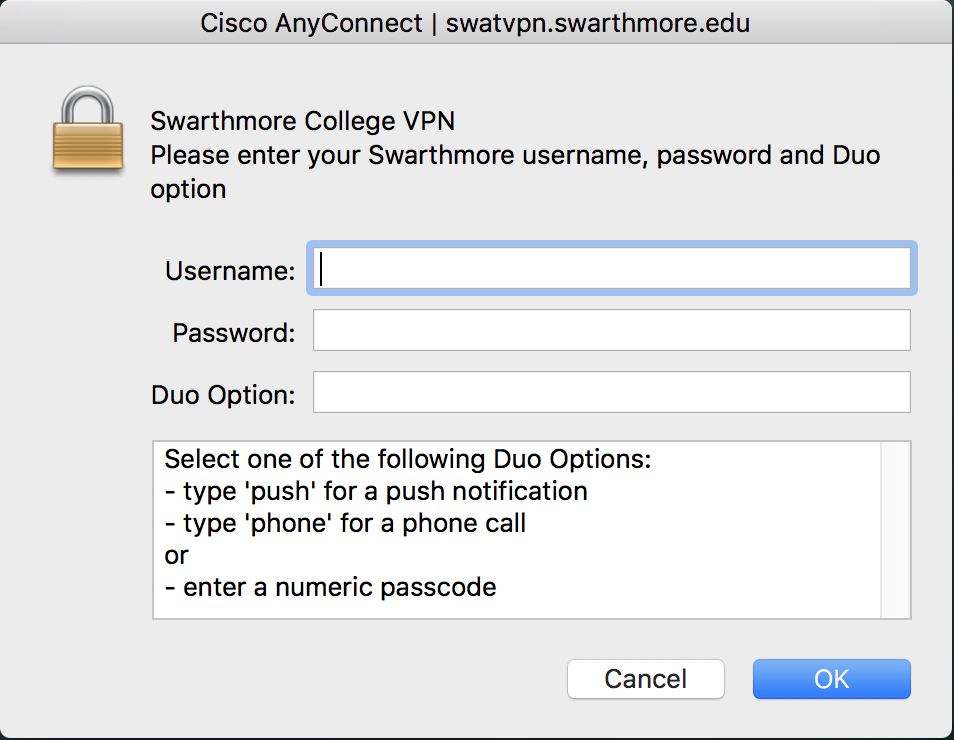Click into the Password field
Screen dimensions: 954x740
coord(612,330)
